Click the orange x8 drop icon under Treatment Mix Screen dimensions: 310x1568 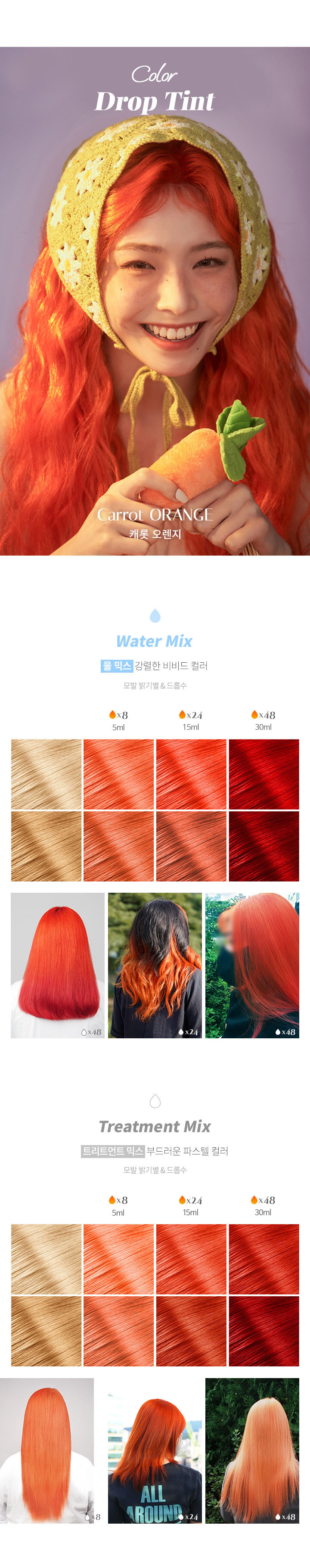[112, 1199]
